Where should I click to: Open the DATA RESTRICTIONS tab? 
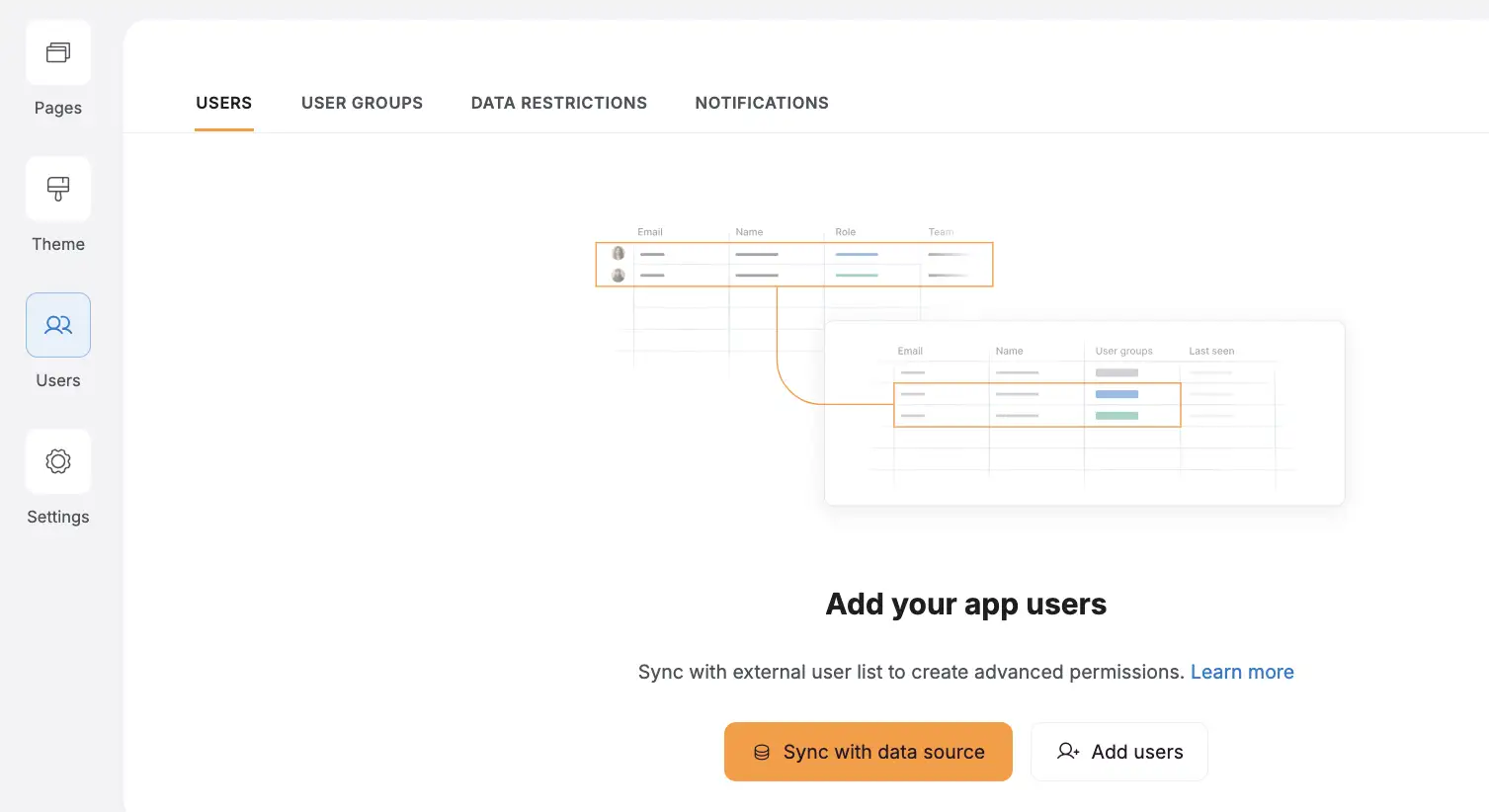pyautogui.click(x=559, y=103)
